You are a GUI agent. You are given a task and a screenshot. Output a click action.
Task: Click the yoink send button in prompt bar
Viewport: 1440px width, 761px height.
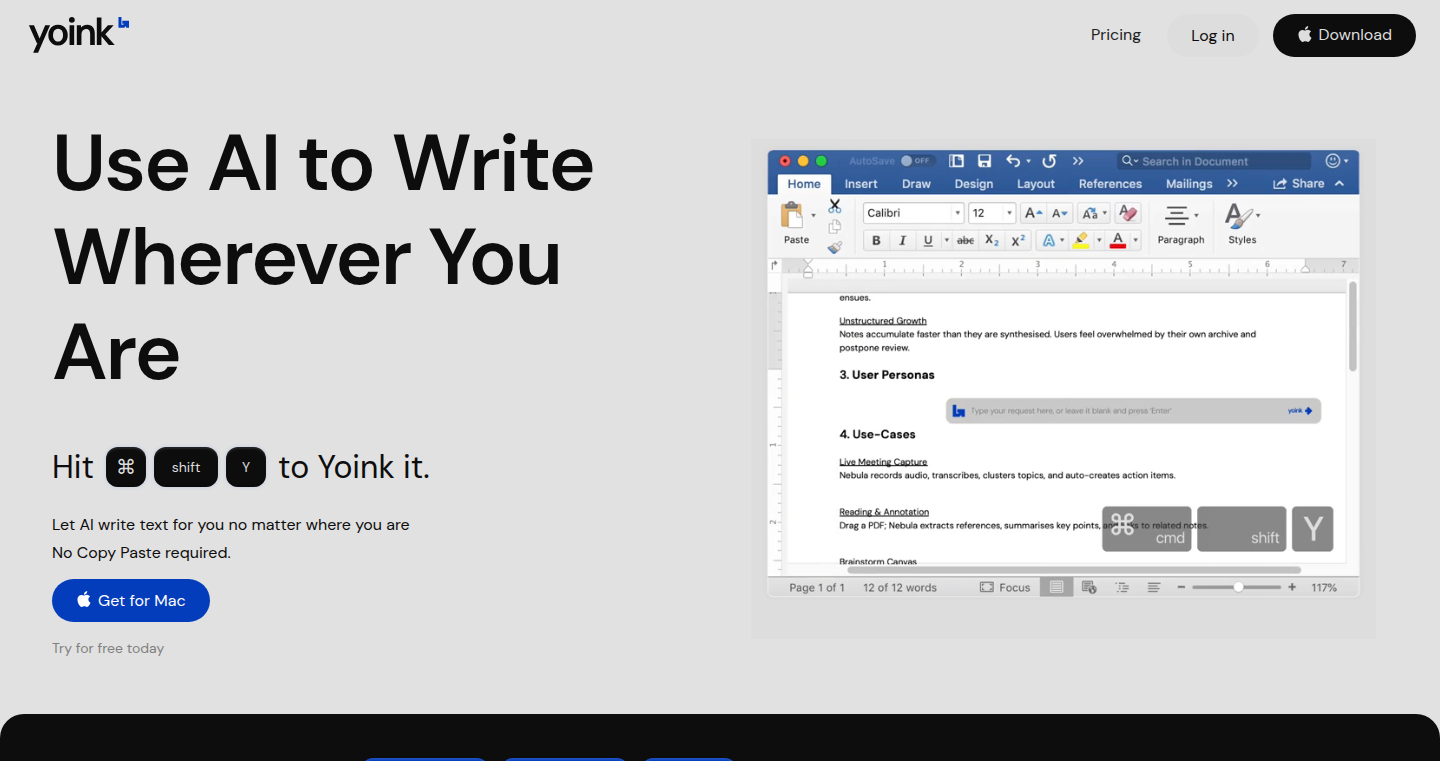(x=1300, y=410)
